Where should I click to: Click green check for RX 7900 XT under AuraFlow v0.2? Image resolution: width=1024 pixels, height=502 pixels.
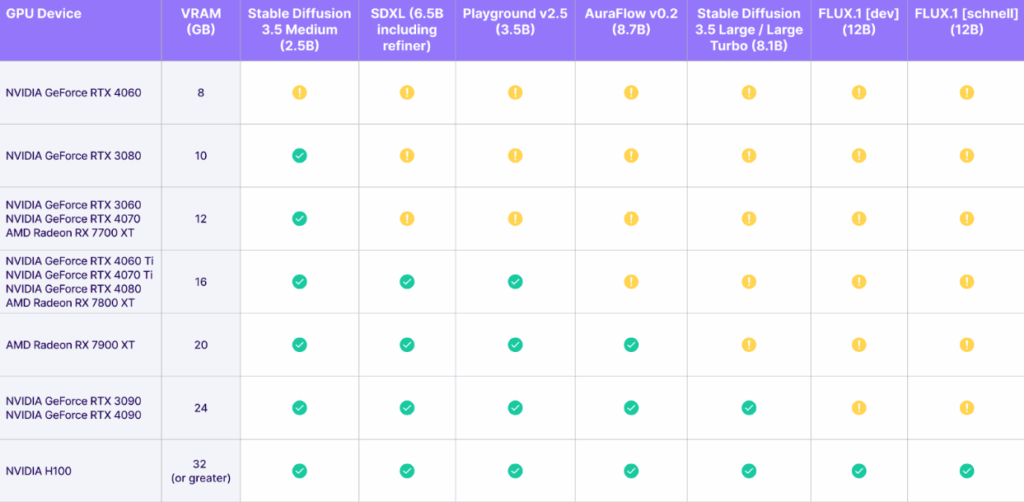631,345
